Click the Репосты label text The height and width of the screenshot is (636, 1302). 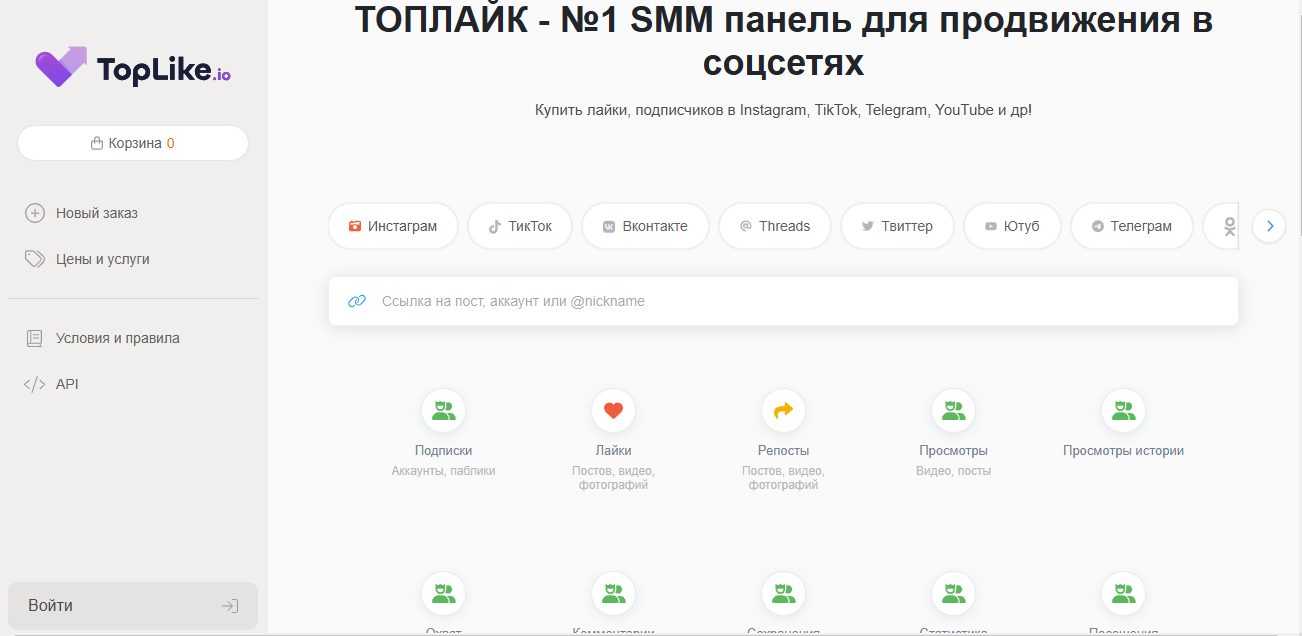tap(783, 451)
